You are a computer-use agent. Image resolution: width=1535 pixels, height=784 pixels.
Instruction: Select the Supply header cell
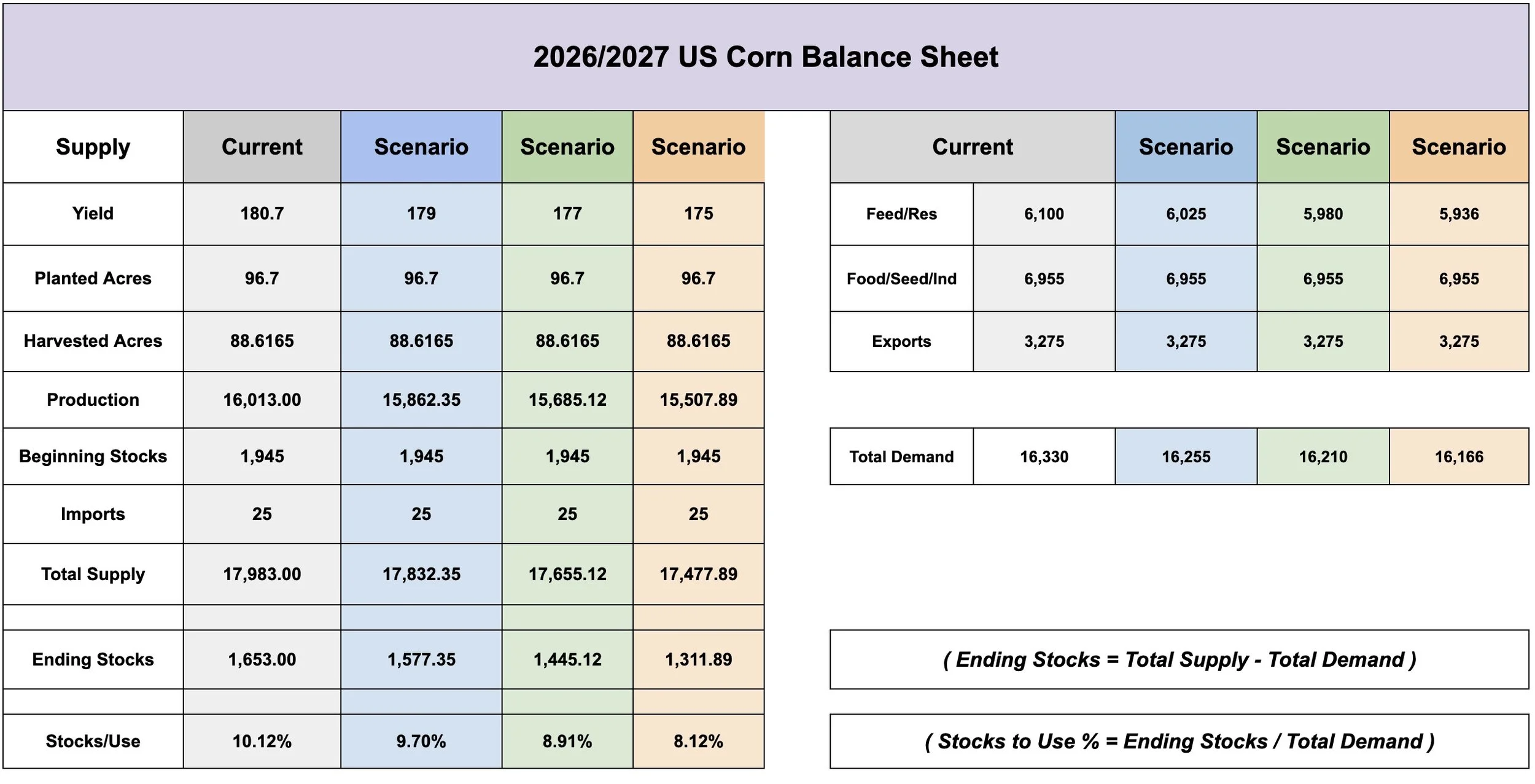tap(93, 147)
